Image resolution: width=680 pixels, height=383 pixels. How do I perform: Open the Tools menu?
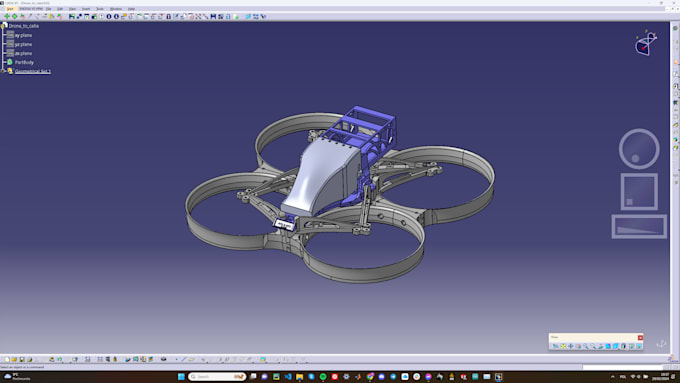point(100,9)
